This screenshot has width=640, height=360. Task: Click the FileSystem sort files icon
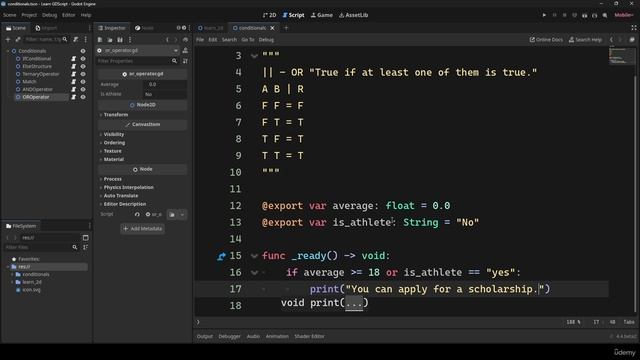pyautogui.click(x=85, y=247)
